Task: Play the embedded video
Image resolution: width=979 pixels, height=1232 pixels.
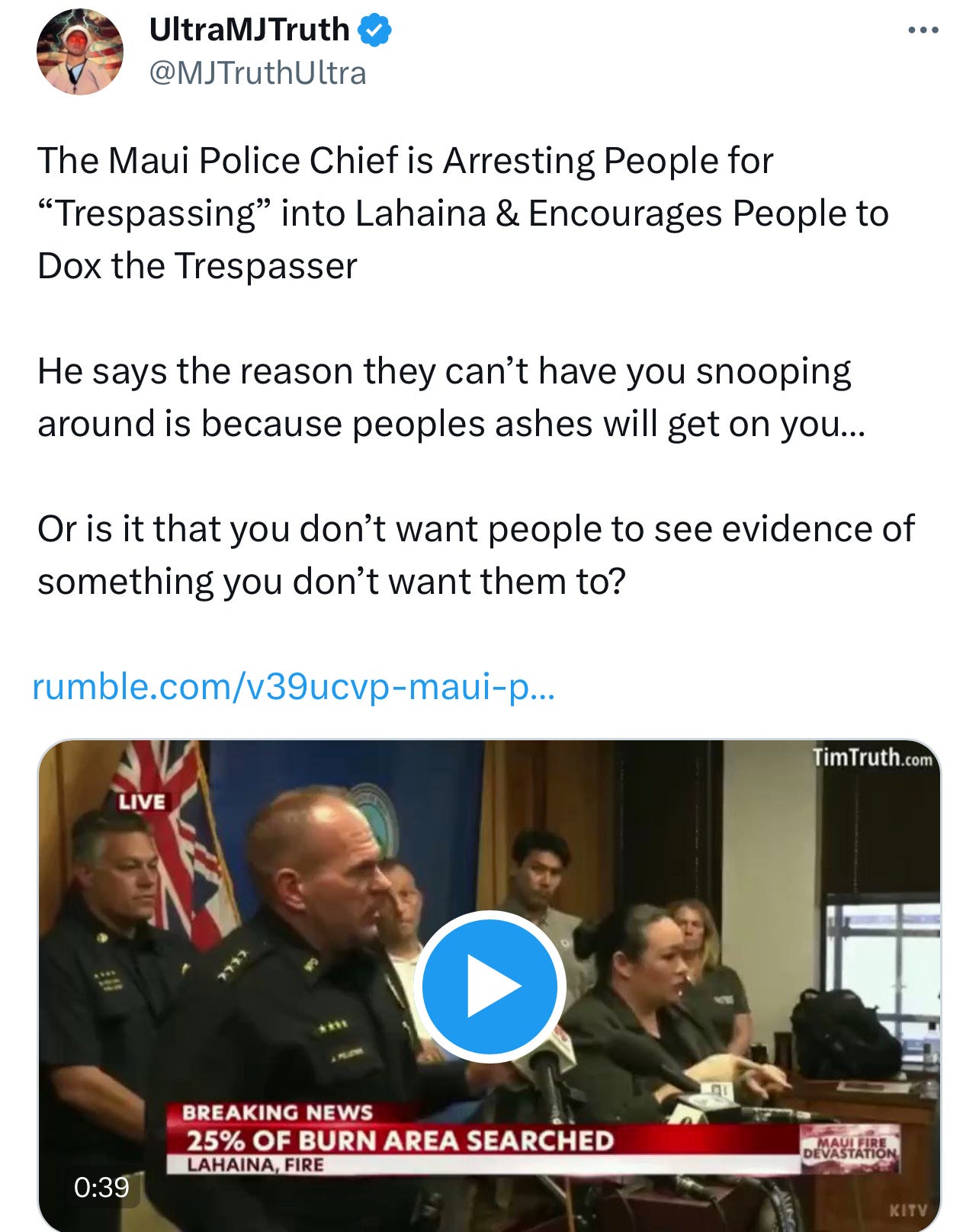Action: click(x=489, y=986)
